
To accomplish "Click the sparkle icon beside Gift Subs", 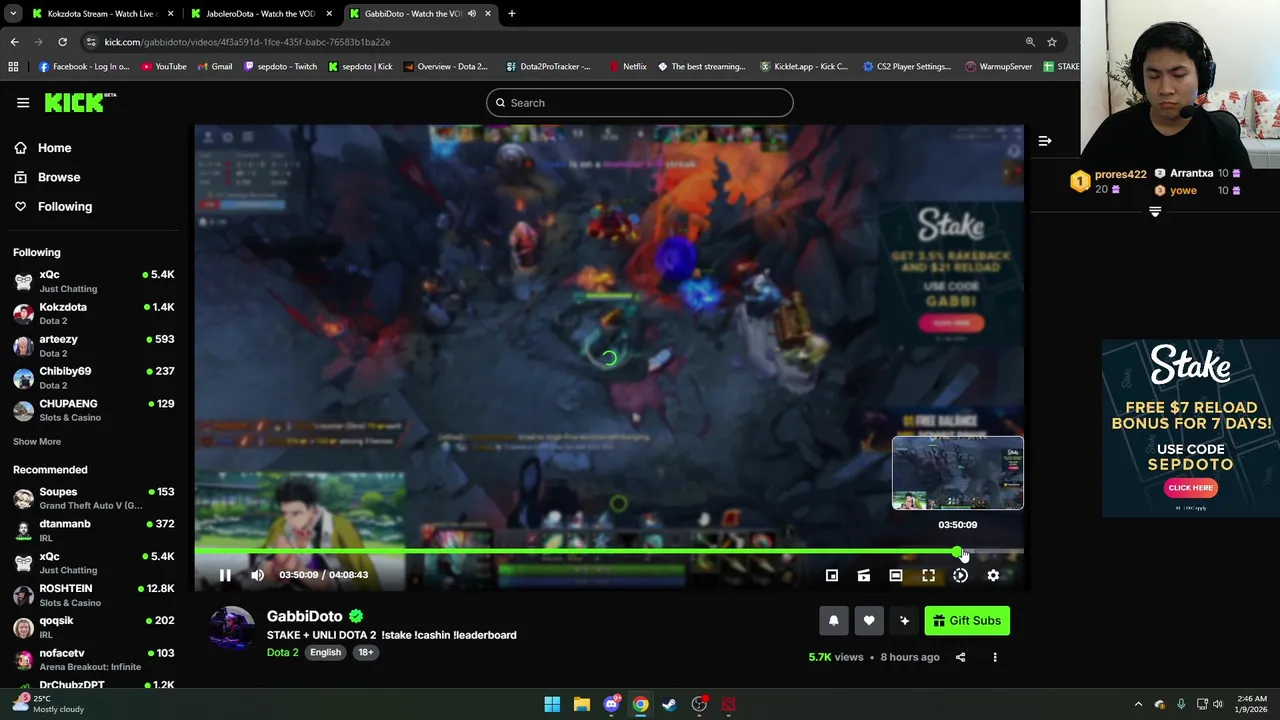I will click(x=904, y=621).
